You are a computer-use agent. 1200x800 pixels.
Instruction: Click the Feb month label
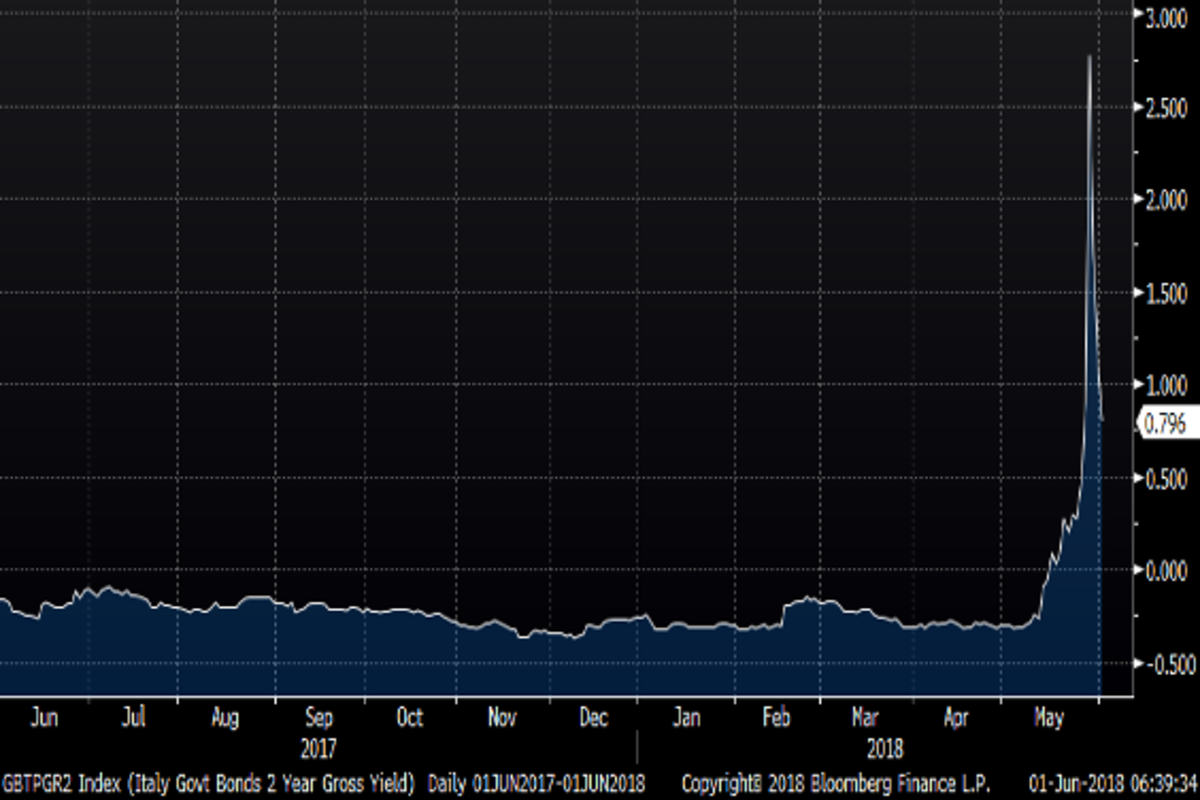pos(776,718)
